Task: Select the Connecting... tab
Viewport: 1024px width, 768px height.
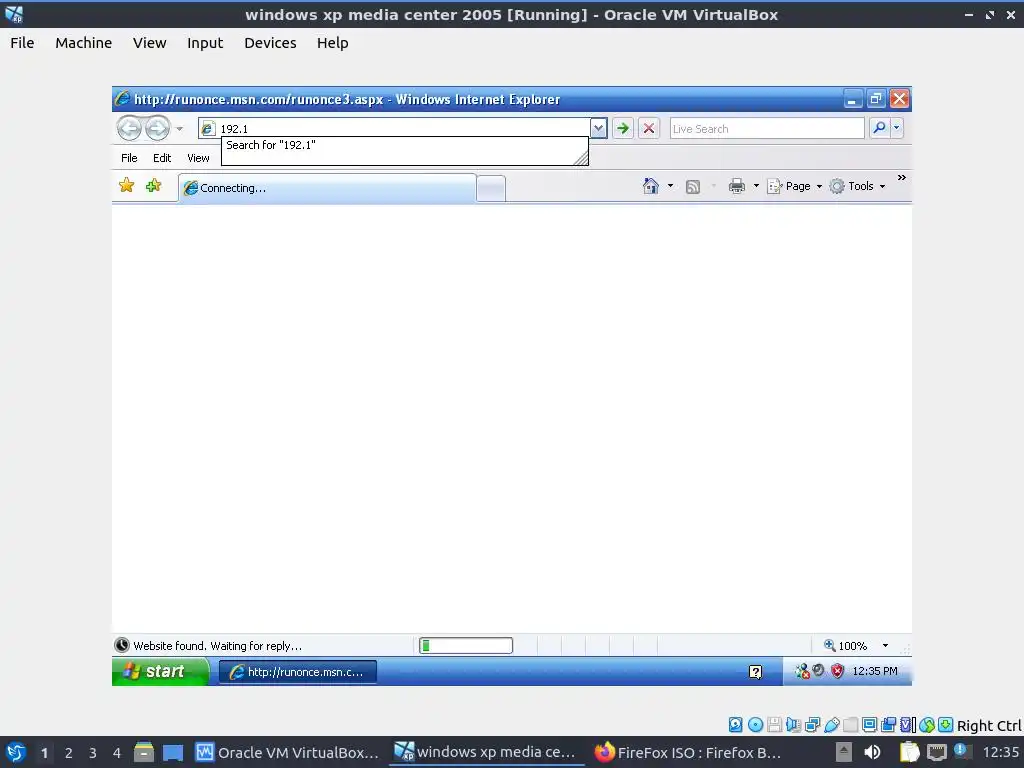Action: [x=327, y=188]
